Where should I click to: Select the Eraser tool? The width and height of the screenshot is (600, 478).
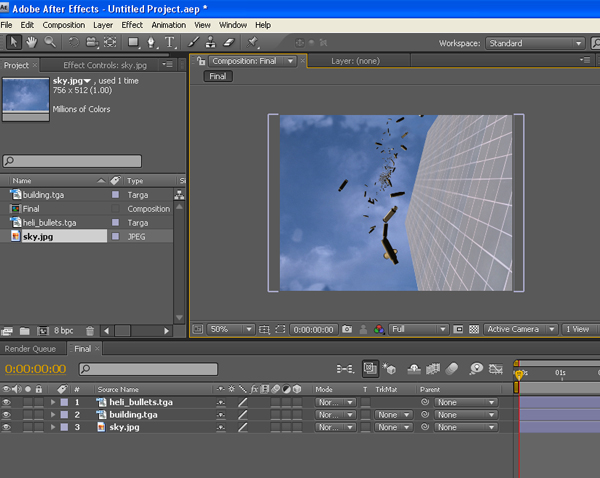[229, 42]
